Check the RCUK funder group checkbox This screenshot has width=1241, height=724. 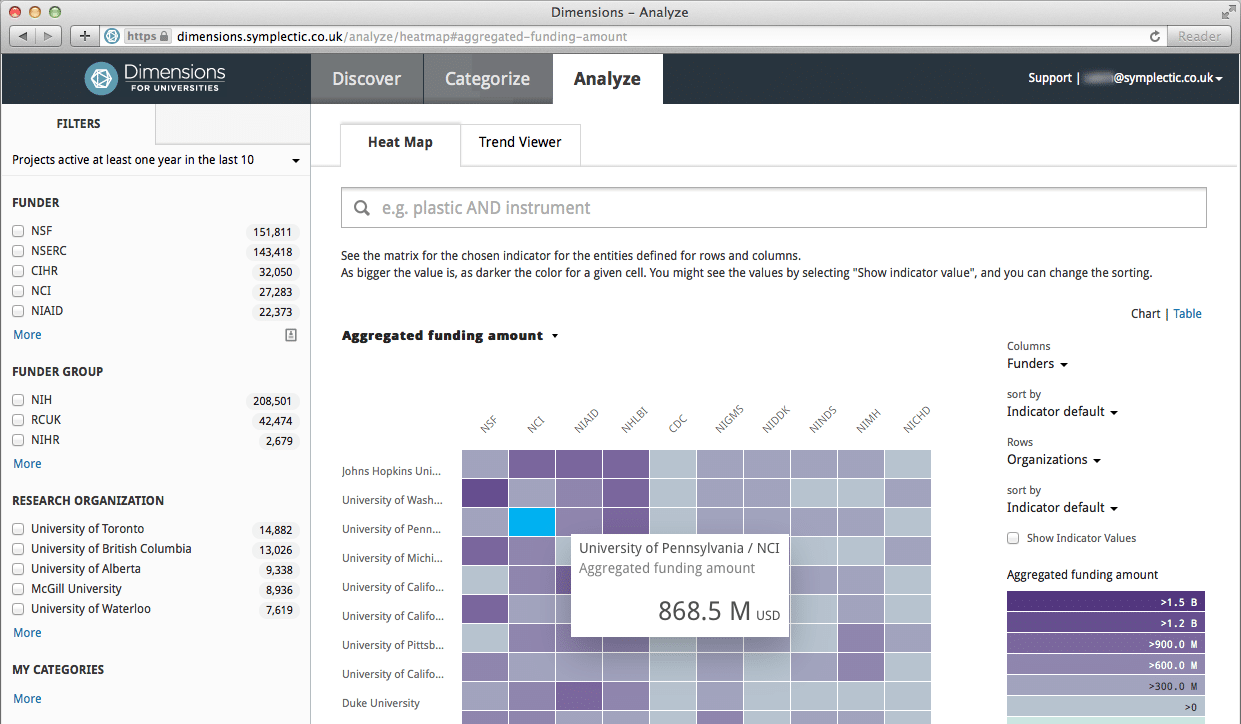(18, 420)
